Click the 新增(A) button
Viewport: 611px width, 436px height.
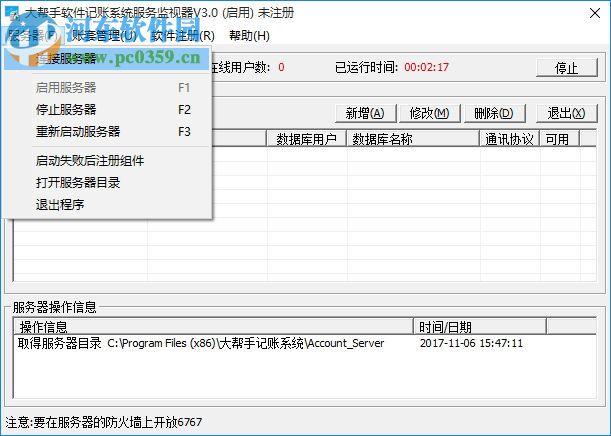coord(365,113)
